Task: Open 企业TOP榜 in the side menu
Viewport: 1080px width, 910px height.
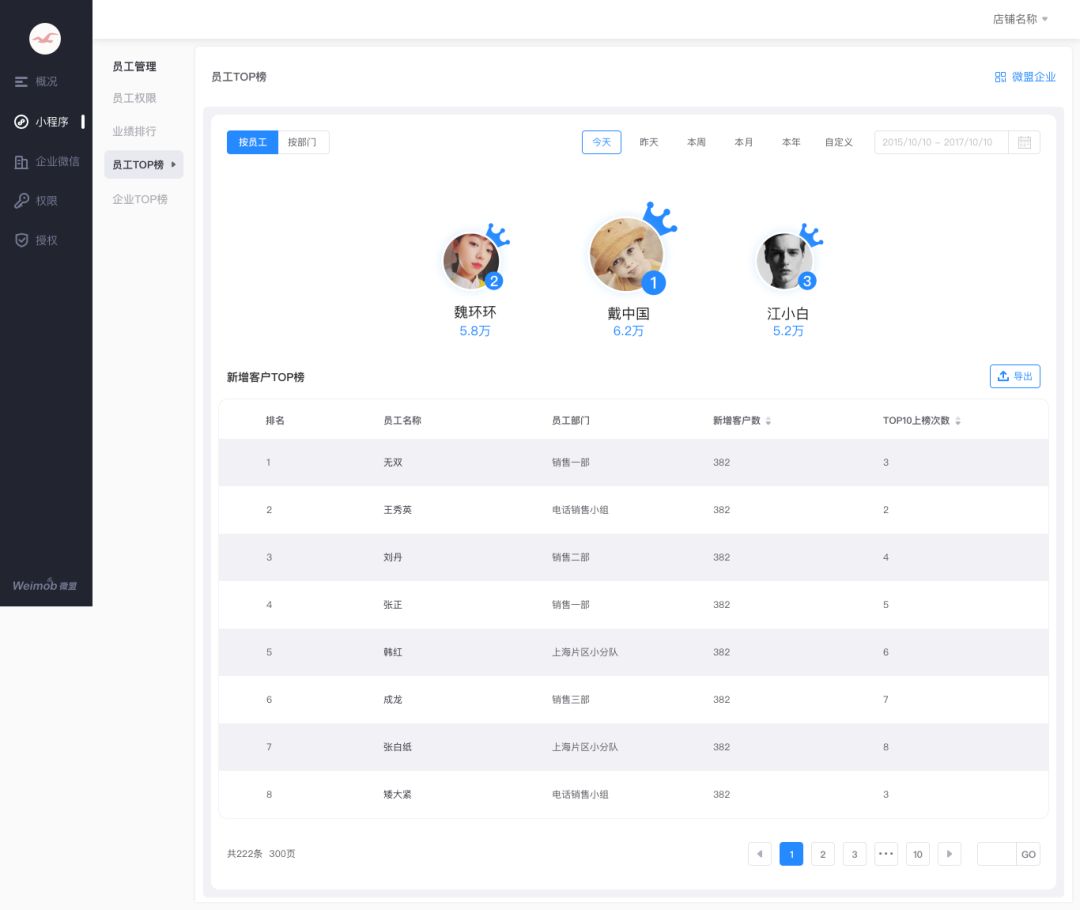Action: [140, 199]
